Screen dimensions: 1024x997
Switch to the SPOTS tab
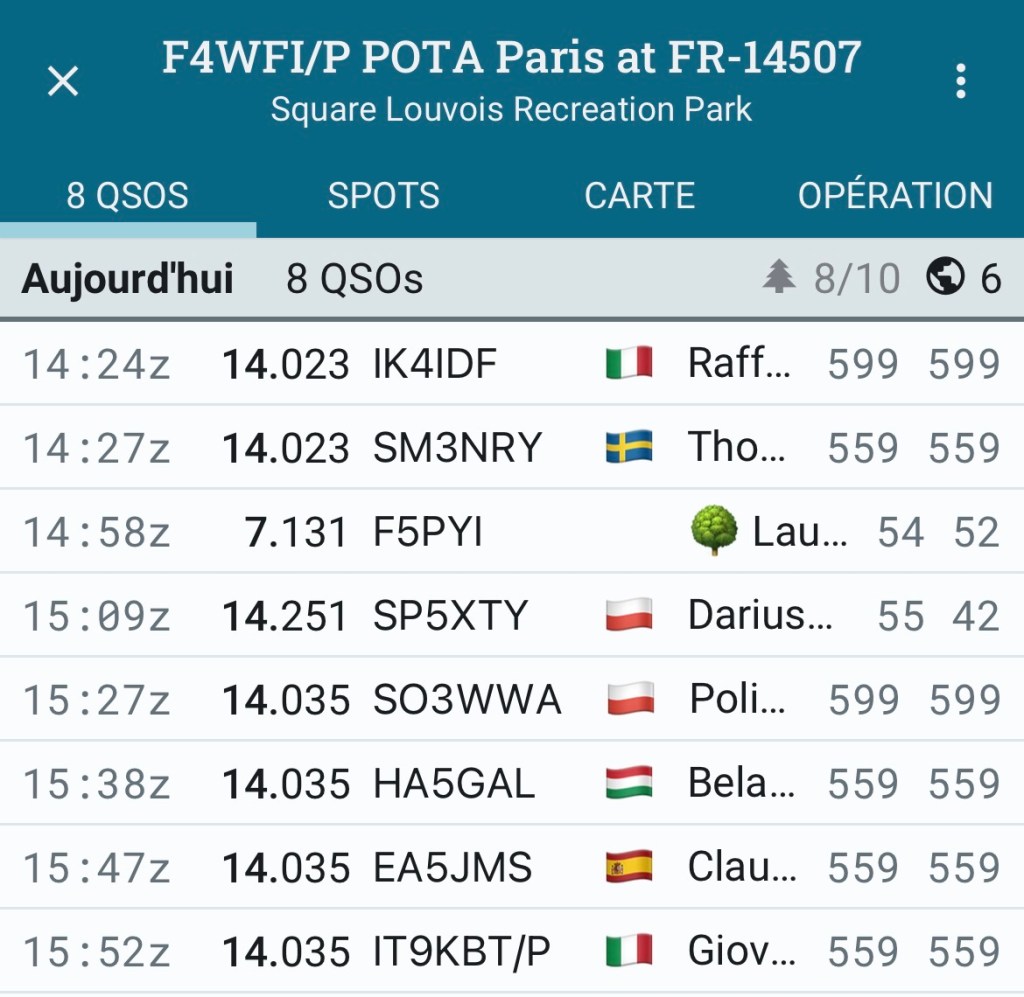point(383,195)
